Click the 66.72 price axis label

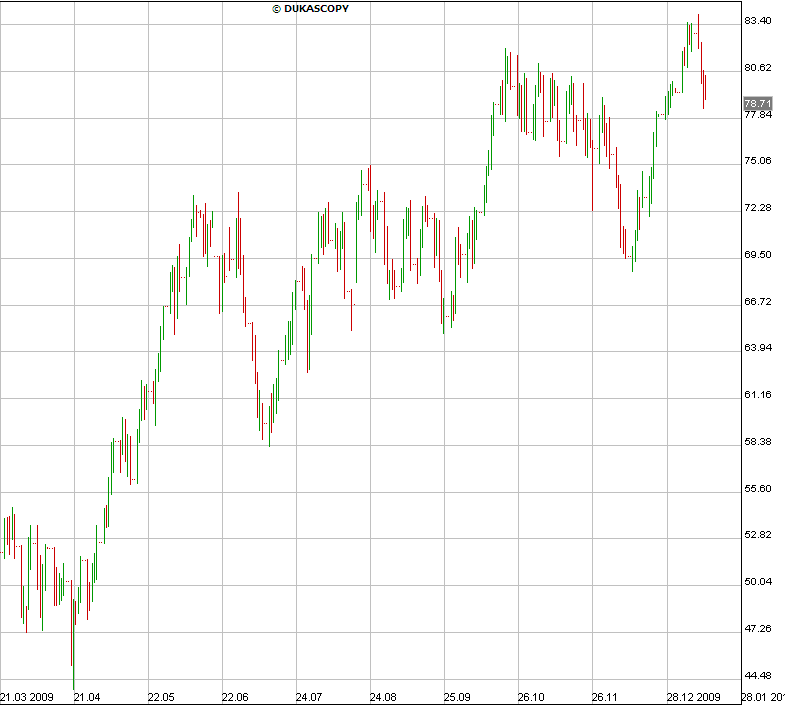point(758,302)
